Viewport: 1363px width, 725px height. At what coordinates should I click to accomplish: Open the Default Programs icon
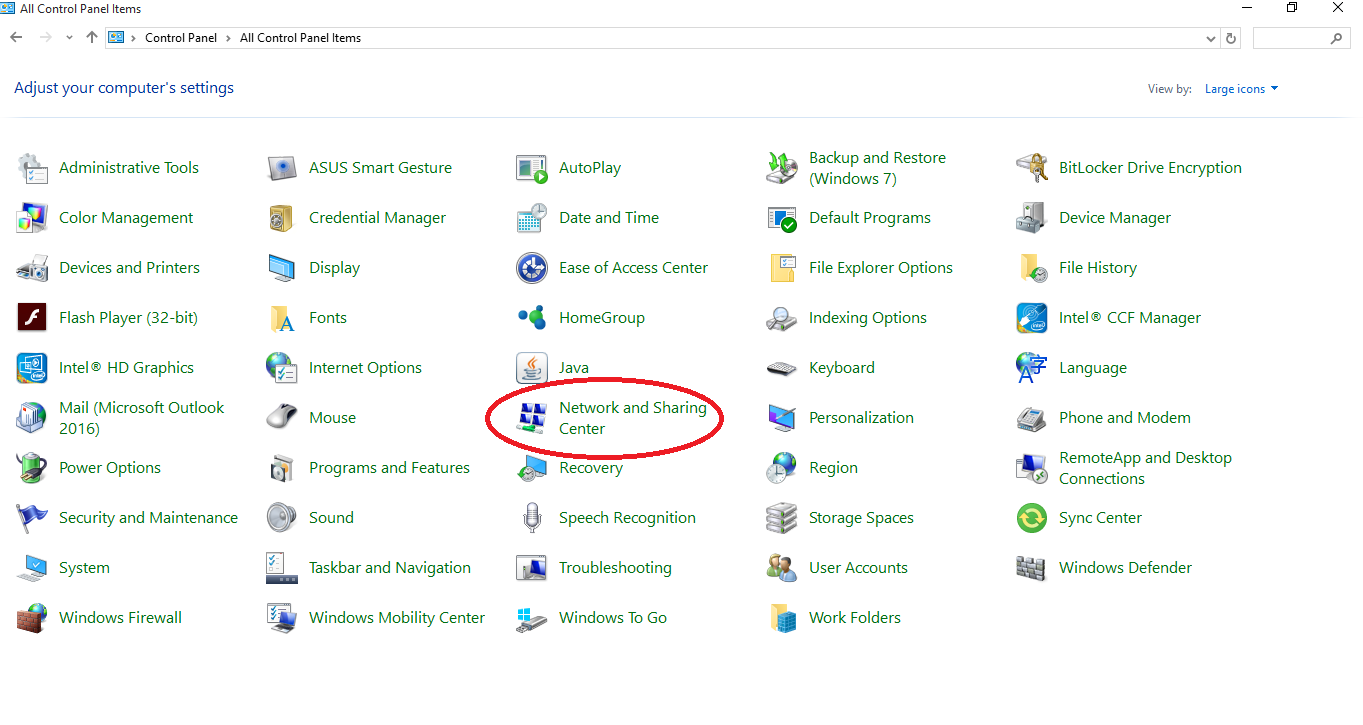(x=782, y=218)
